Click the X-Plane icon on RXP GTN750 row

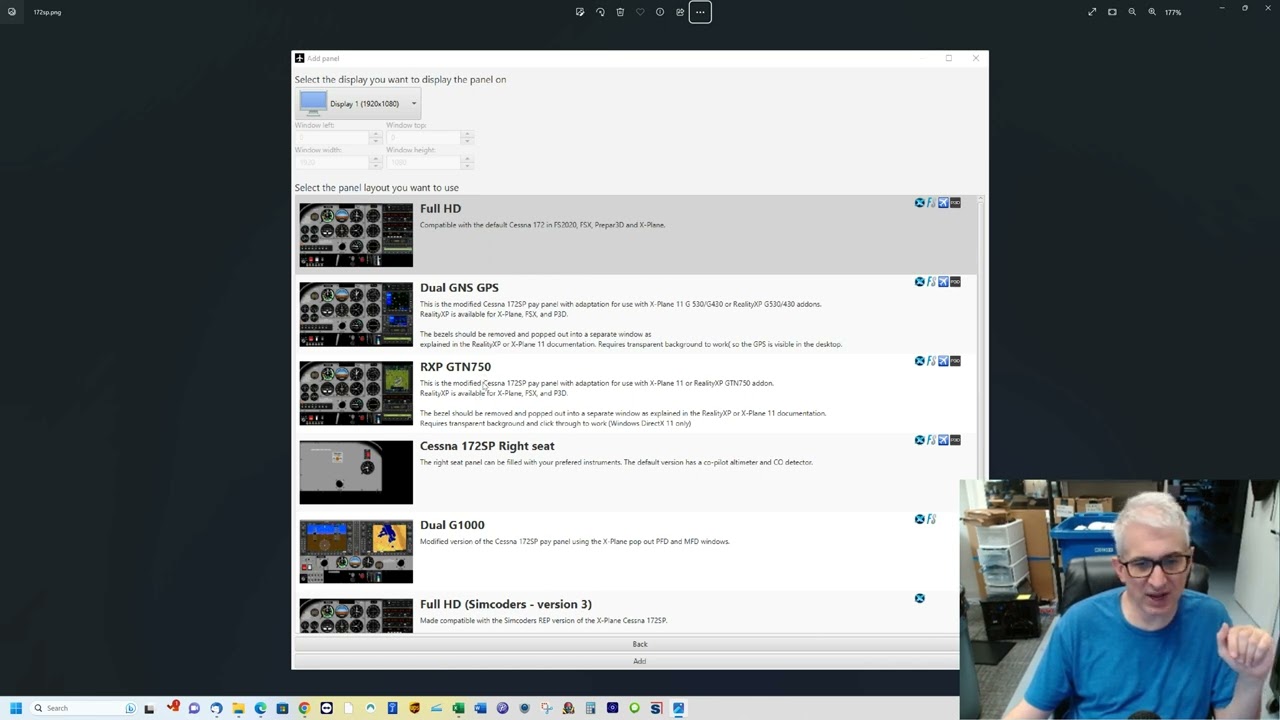pos(920,361)
